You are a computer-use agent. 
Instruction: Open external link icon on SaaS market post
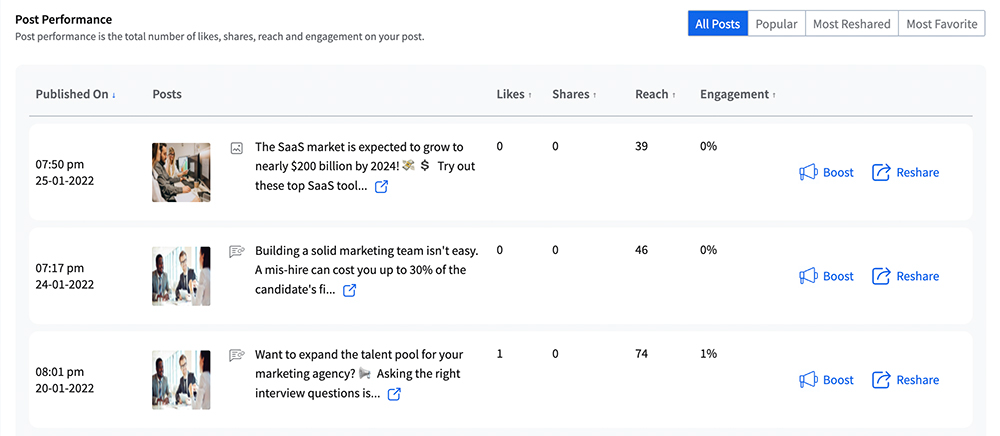(381, 187)
